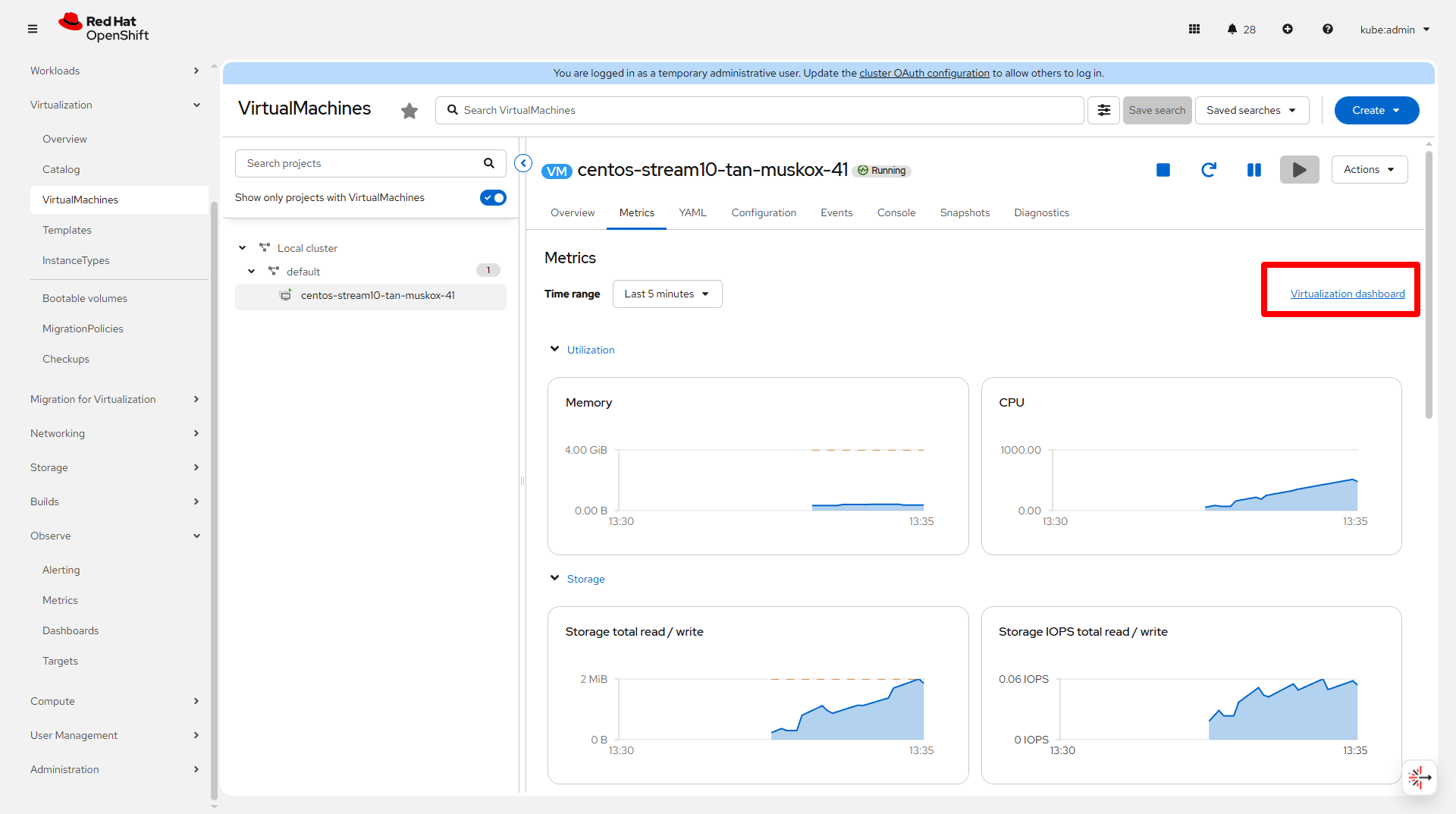Image resolution: width=1456 pixels, height=814 pixels.
Task: Toggle Show only projects with VirtualMachines
Action: click(x=493, y=198)
